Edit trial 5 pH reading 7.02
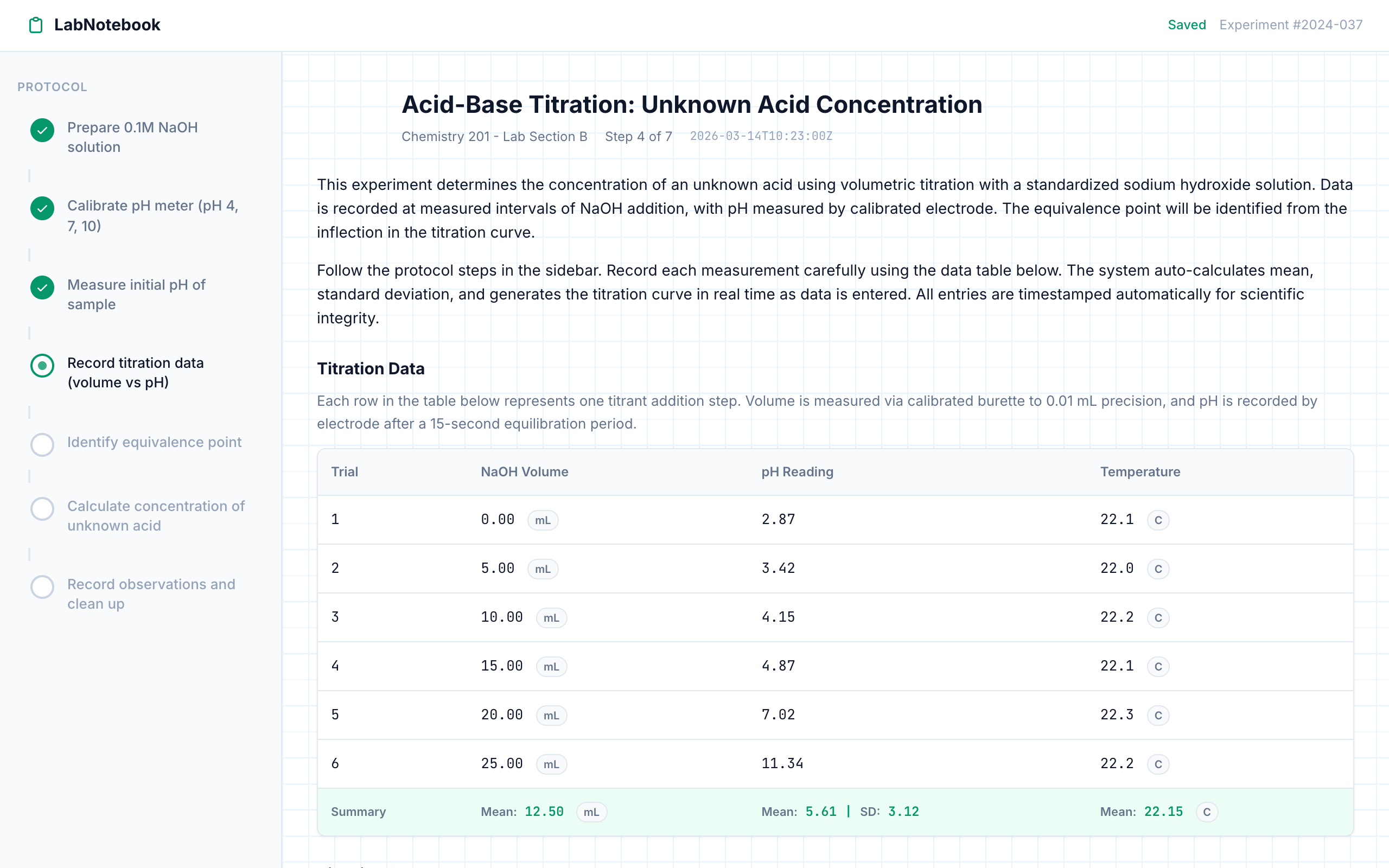This screenshot has width=1389, height=868. click(x=778, y=714)
